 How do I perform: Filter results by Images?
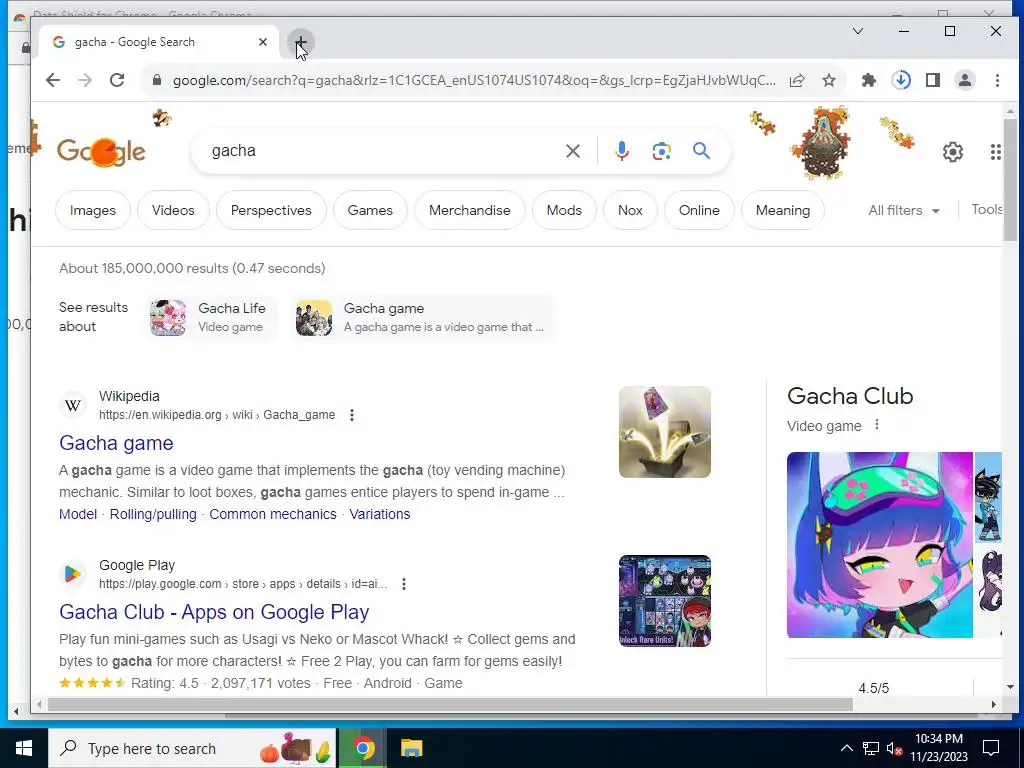[x=93, y=210]
